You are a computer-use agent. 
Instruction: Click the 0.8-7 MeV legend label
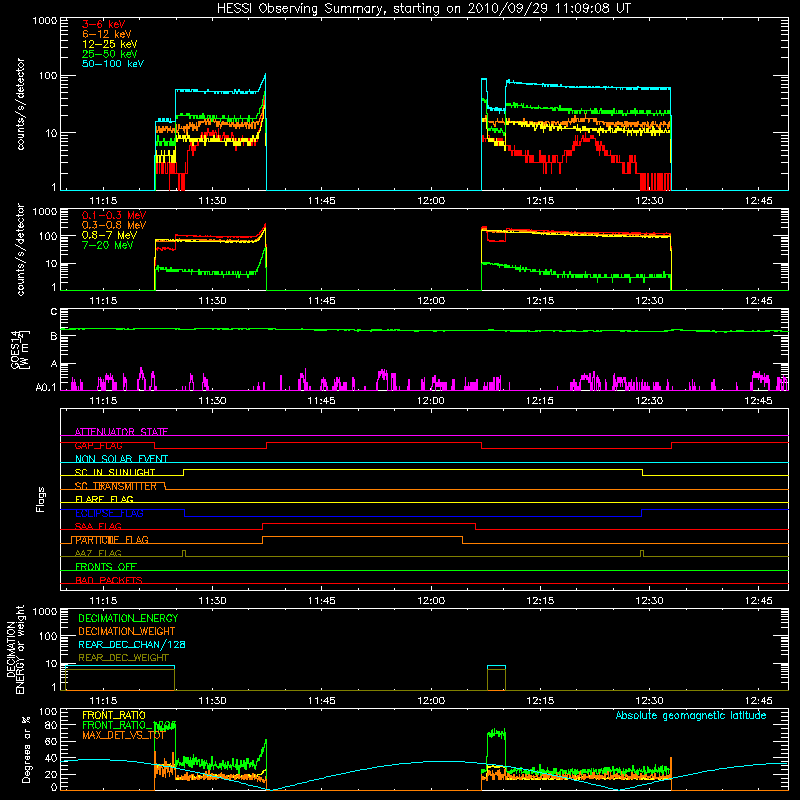tap(109, 235)
